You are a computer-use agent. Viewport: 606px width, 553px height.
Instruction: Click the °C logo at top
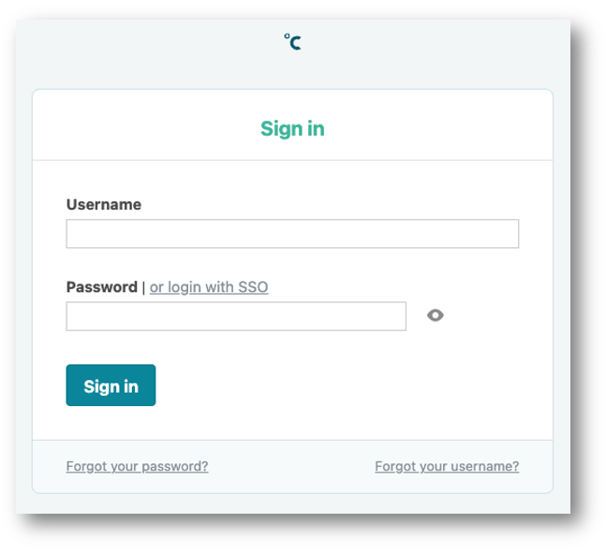[x=293, y=42]
